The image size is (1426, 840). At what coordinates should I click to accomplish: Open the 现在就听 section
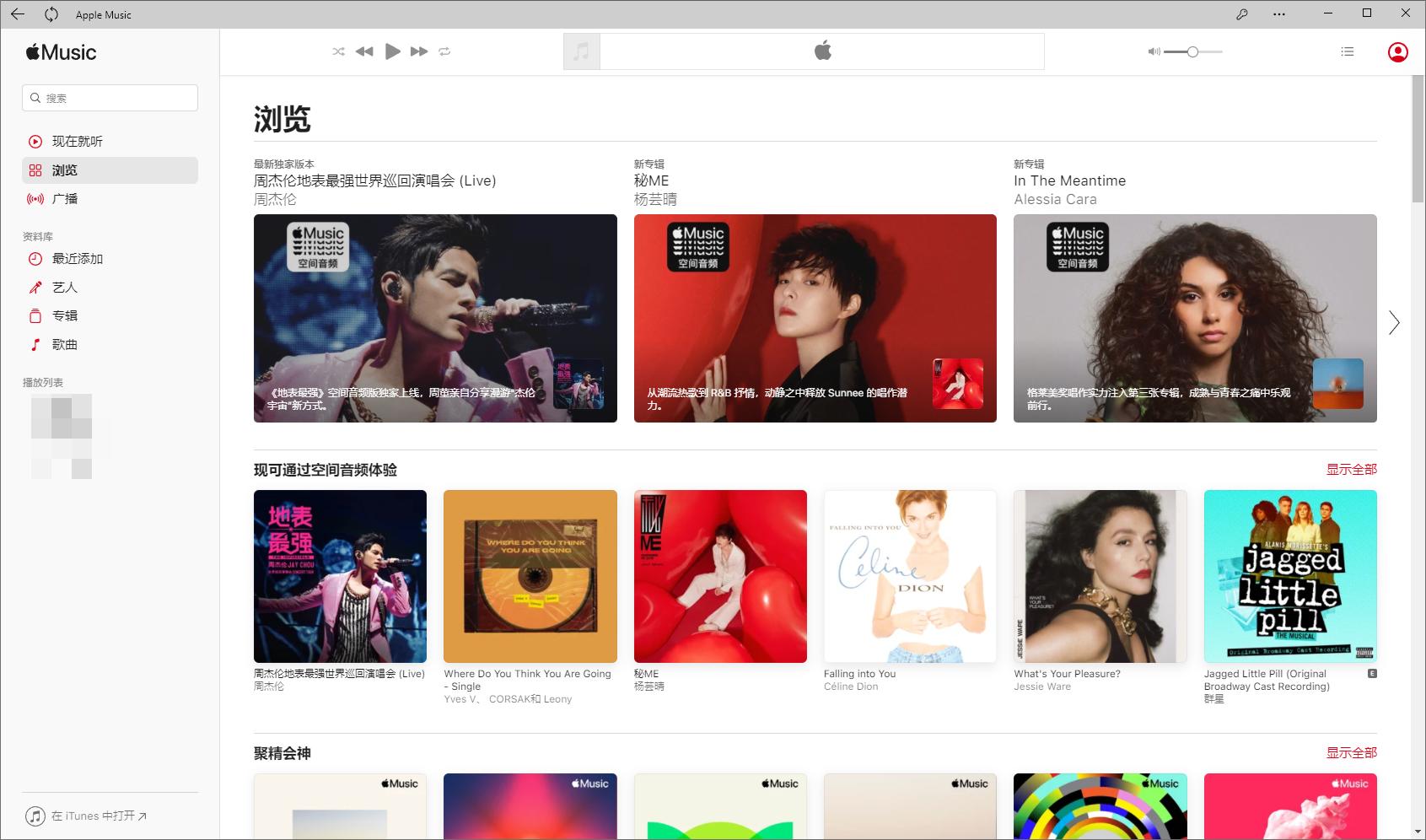pyautogui.click(x=110, y=142)
